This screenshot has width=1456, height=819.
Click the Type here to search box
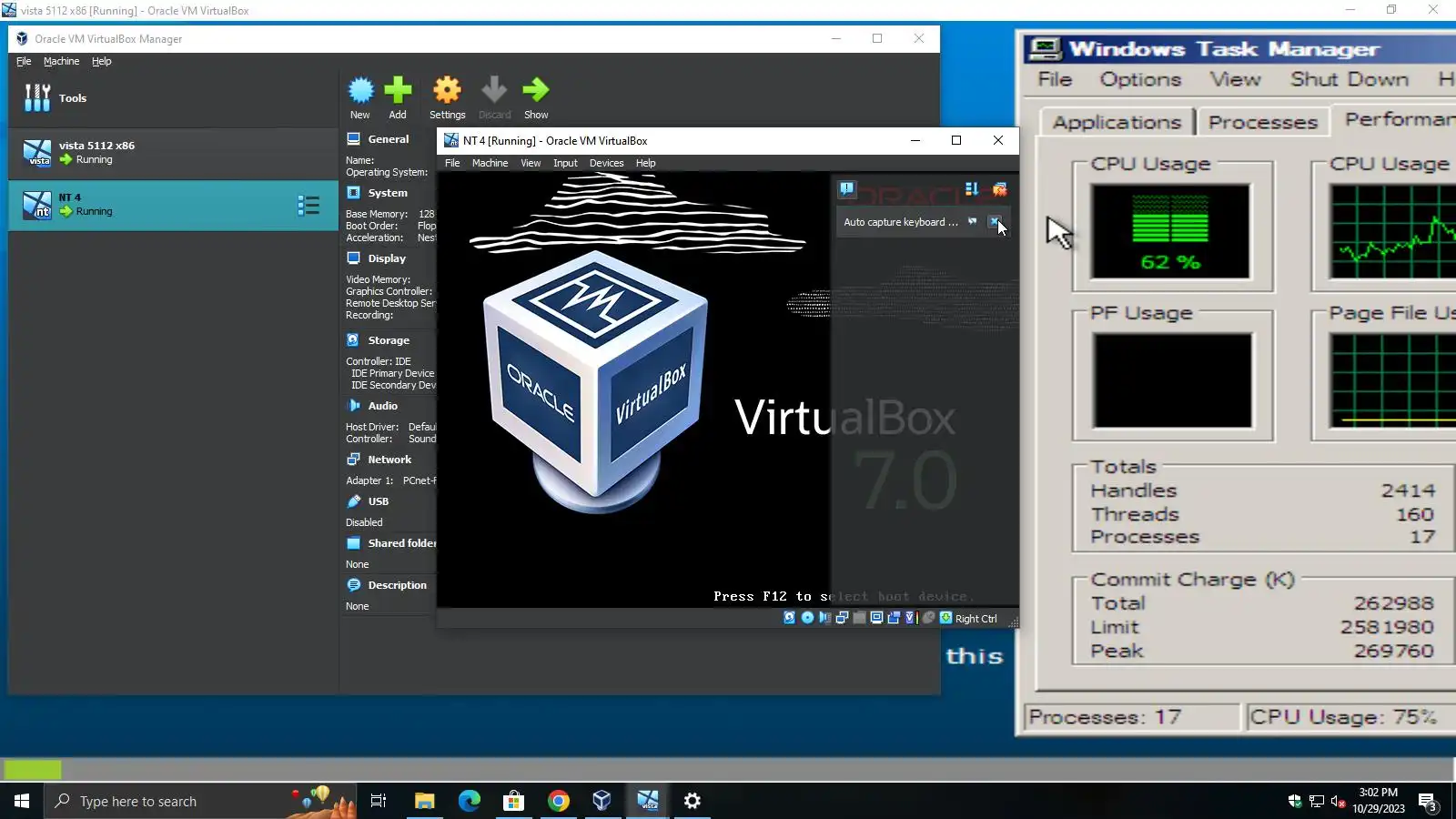(x=200, y=801)
